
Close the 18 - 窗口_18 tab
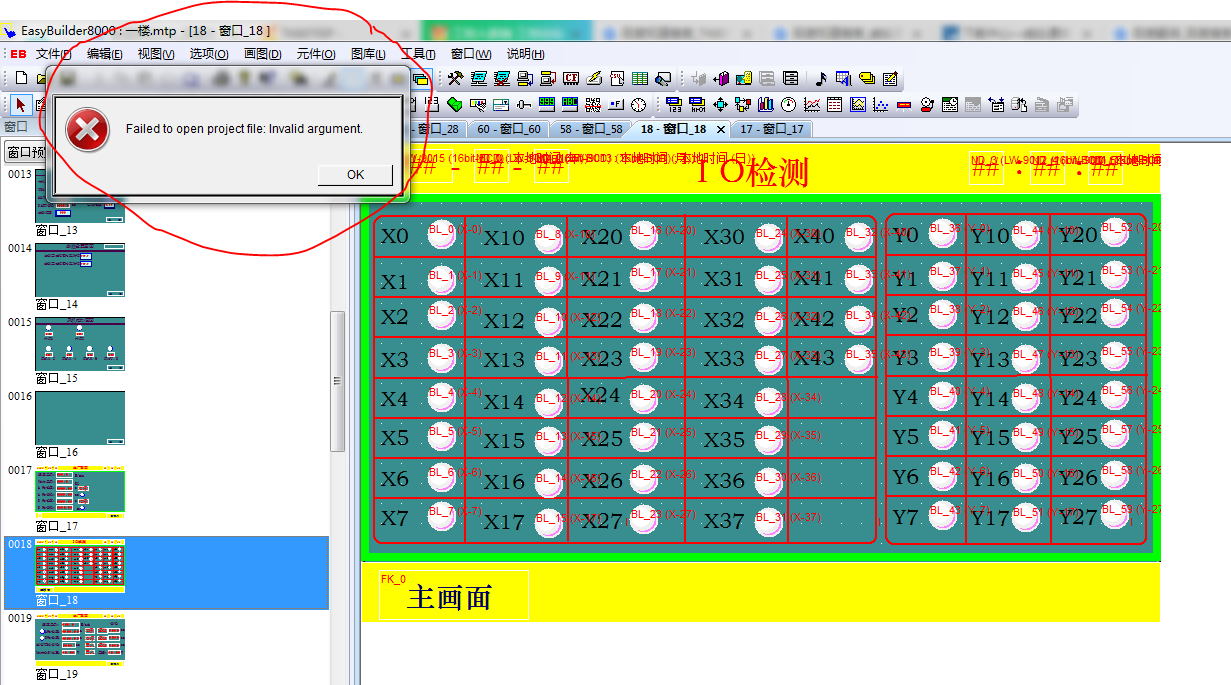tap(721, 129)
